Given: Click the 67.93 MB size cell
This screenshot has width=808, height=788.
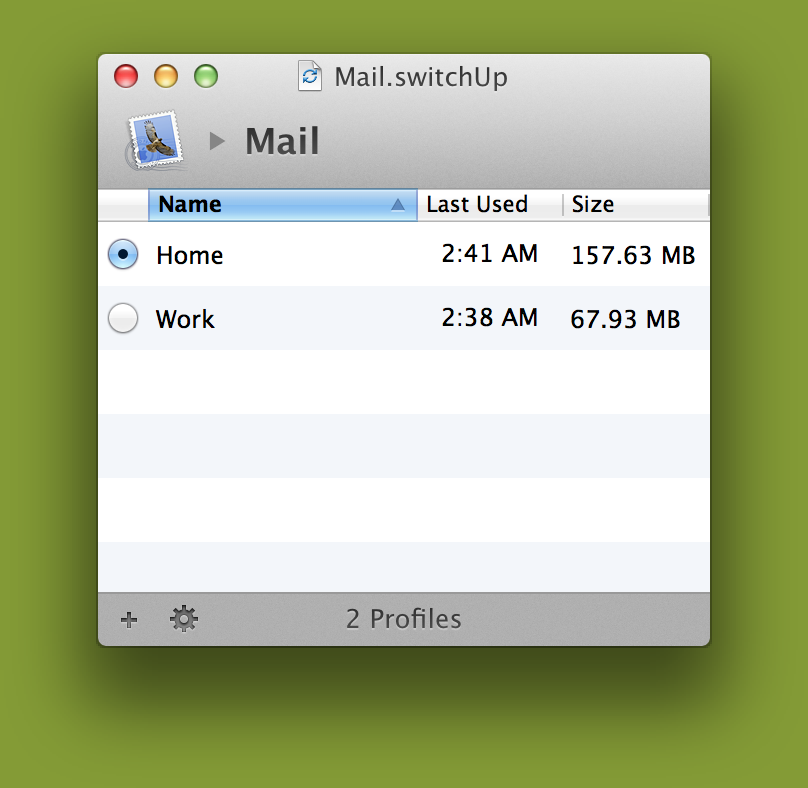Looking at the screenshot, I should coord(625,320).
